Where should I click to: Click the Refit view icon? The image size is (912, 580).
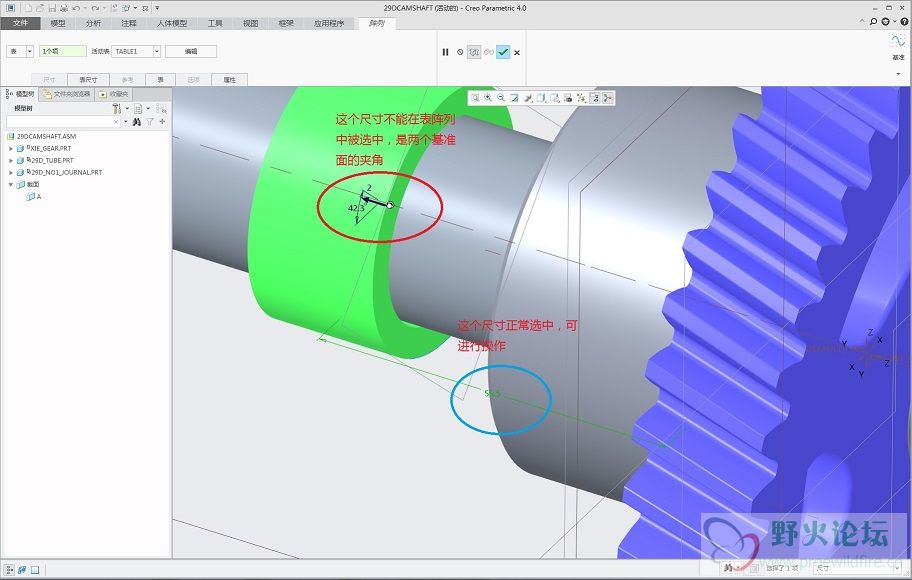[x=475, y=98]
